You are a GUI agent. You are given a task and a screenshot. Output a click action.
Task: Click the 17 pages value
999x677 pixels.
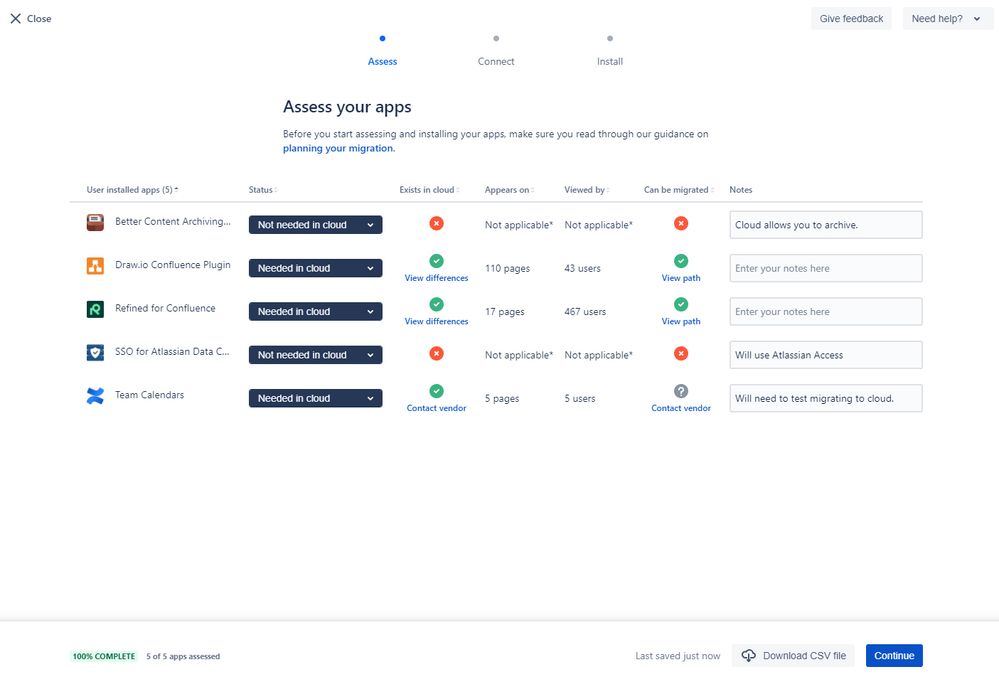coord(505,311)
